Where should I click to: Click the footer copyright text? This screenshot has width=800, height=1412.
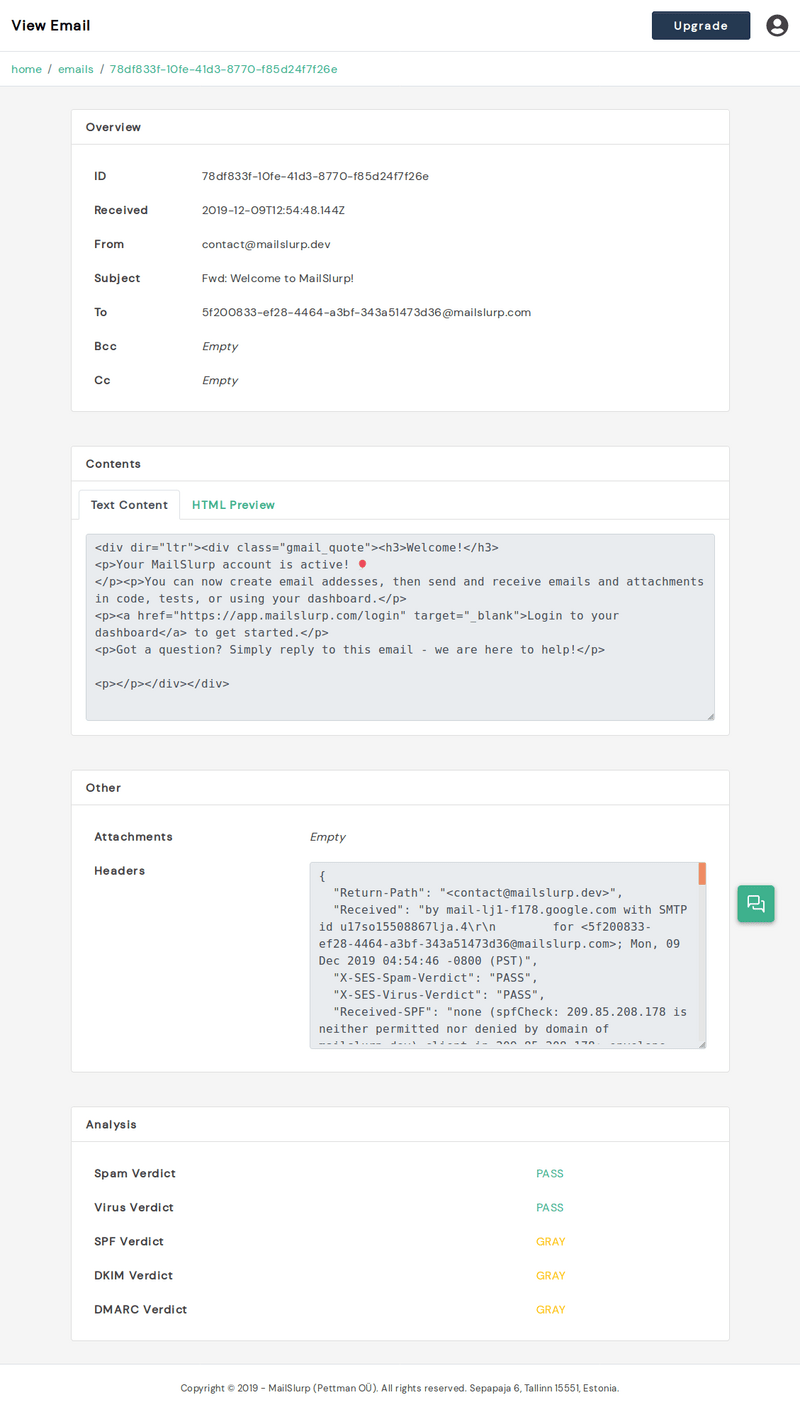click(x=400, y=1388)
